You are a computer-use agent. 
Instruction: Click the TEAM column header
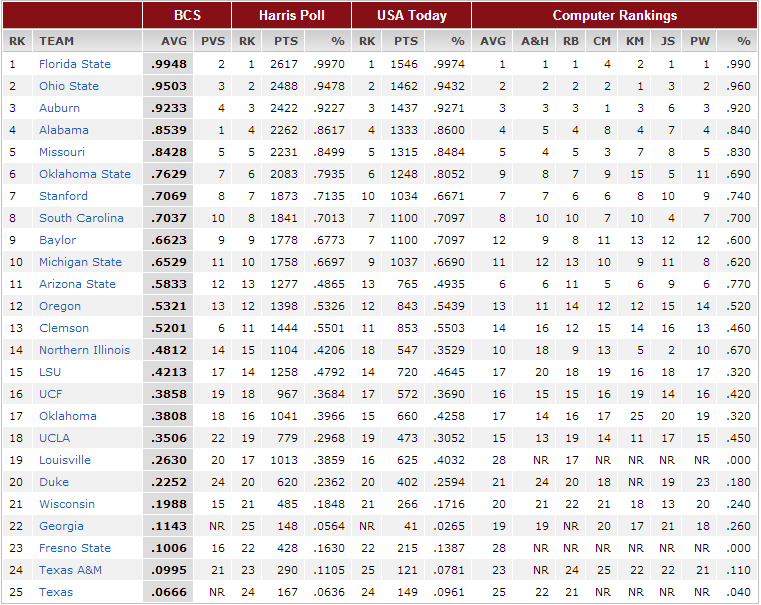[57, 41]
